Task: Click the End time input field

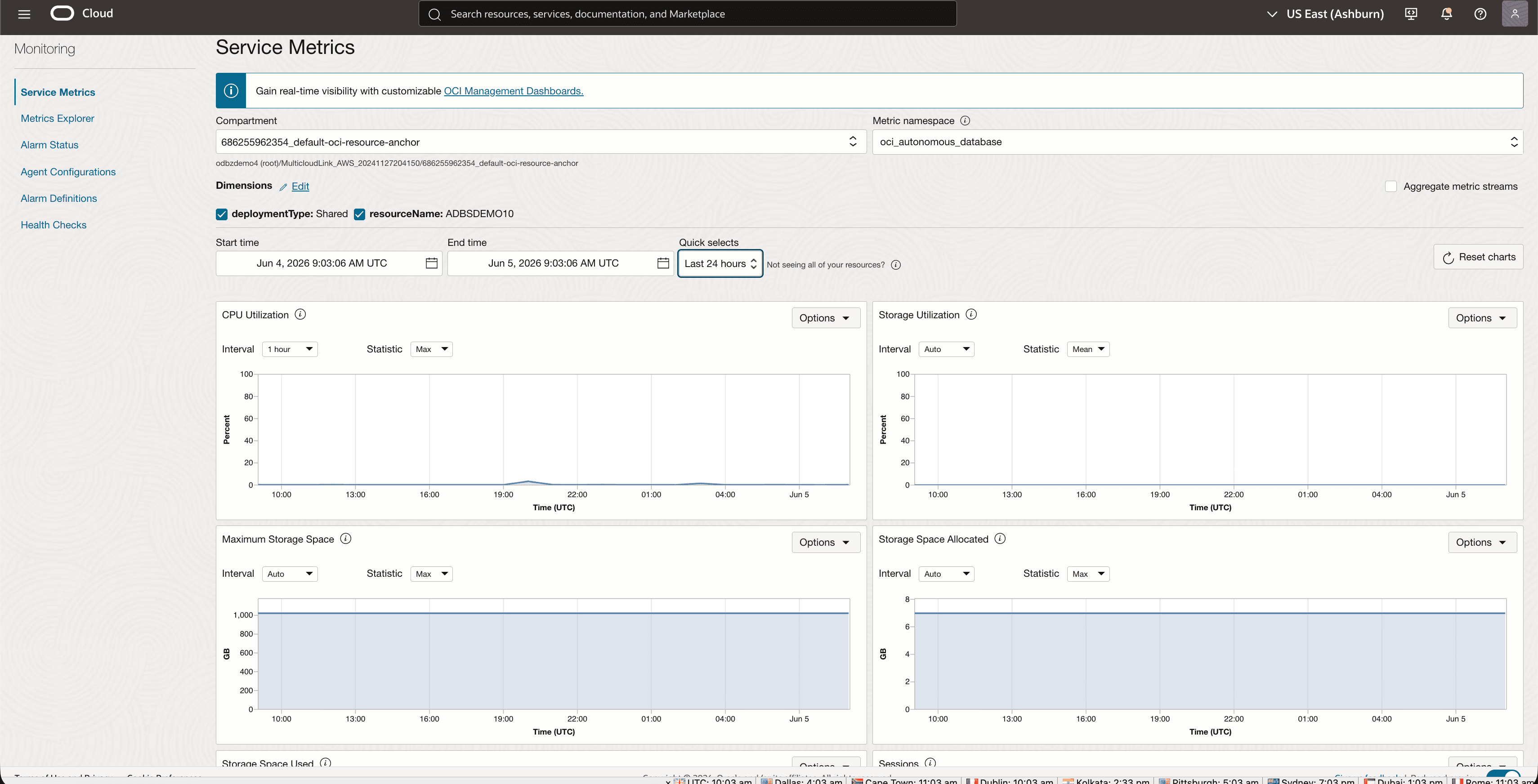Action: click(x=560, y=263)
